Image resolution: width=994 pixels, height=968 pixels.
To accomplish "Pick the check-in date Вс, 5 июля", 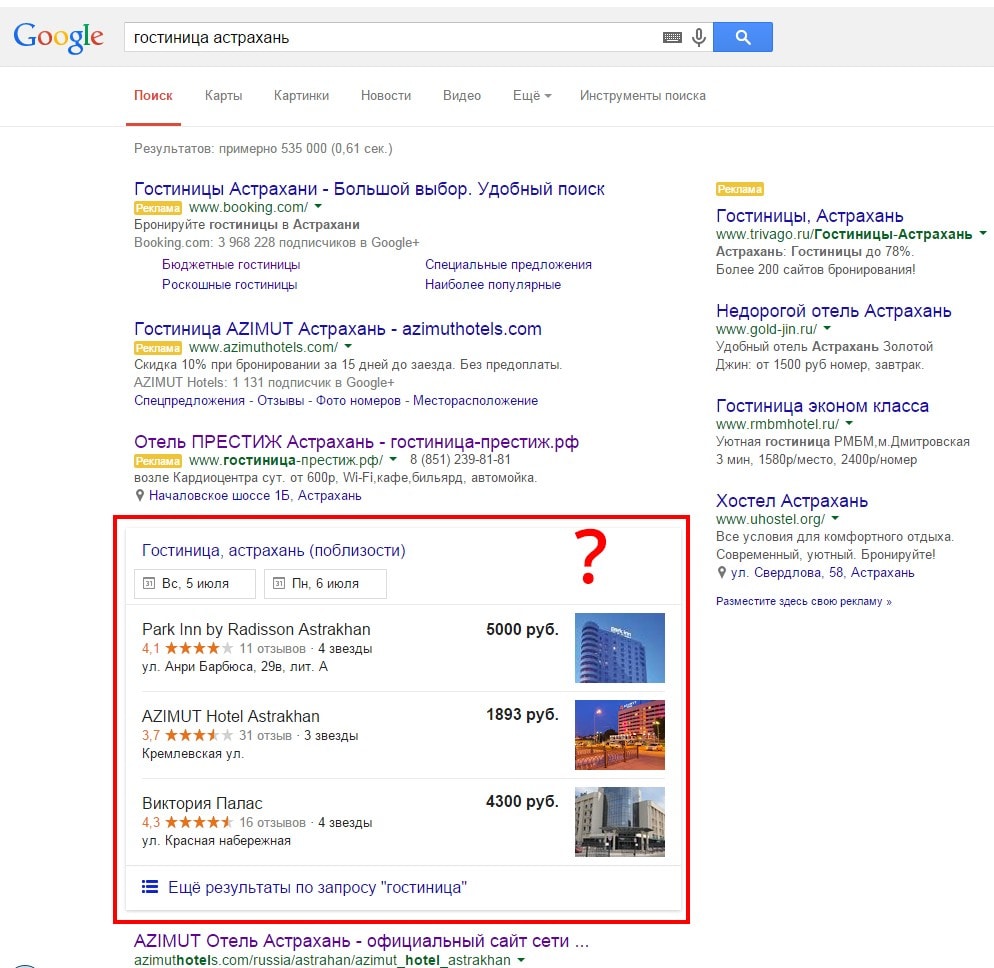I will click(x=195, y=583).
